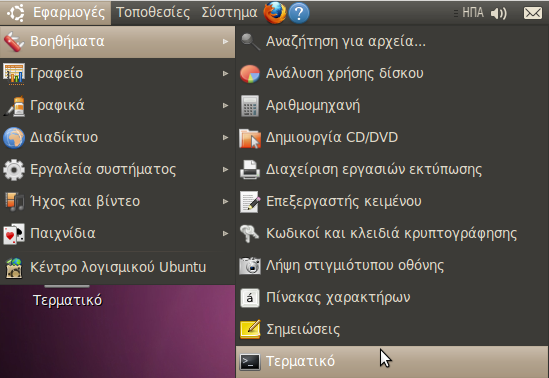
Task: Open the blue help question mark icon
Action: point(299,13)
